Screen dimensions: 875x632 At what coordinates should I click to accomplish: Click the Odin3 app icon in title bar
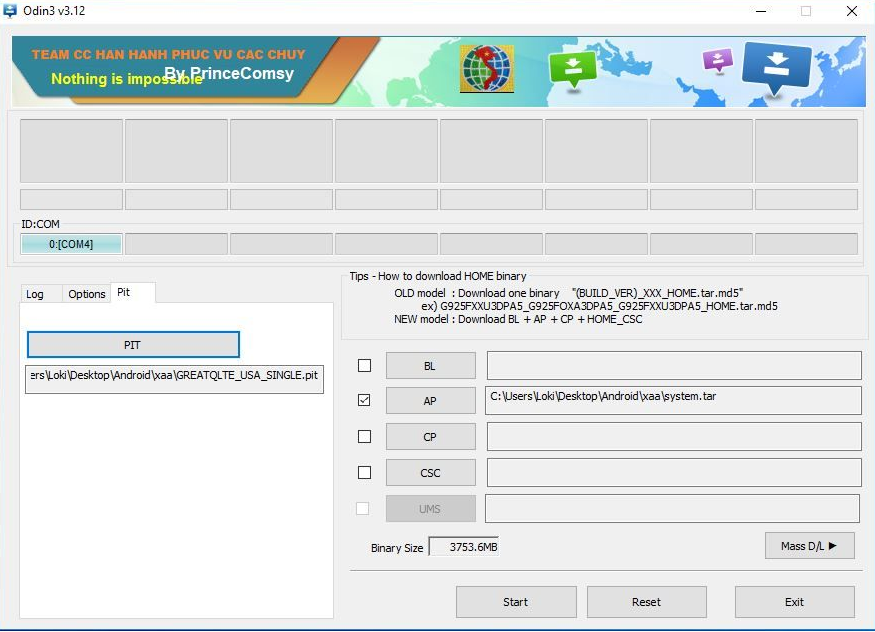tap(10, 11)
